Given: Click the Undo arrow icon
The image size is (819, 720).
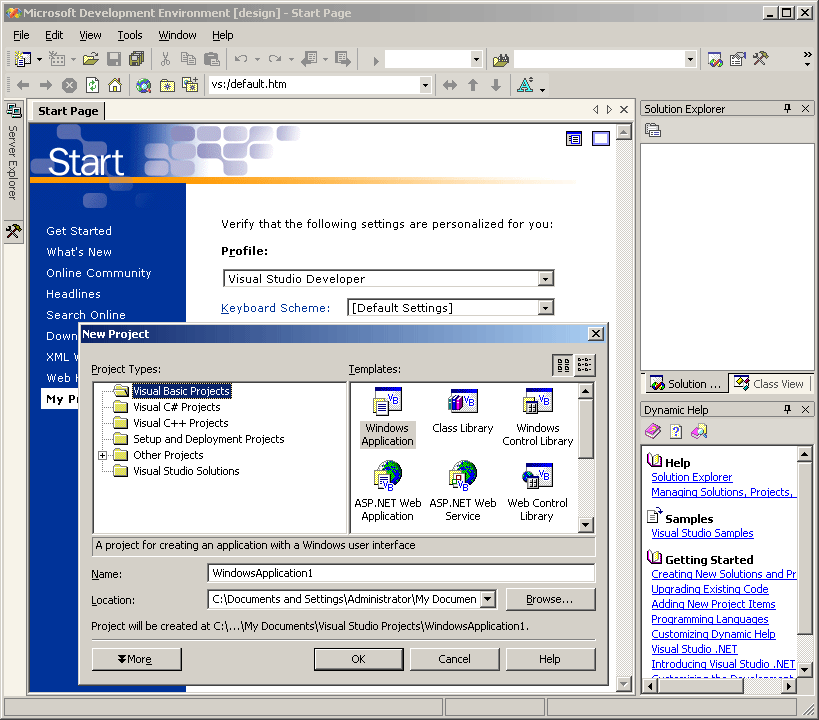Looking at the screenshot, I should click(x=241, y=59).
